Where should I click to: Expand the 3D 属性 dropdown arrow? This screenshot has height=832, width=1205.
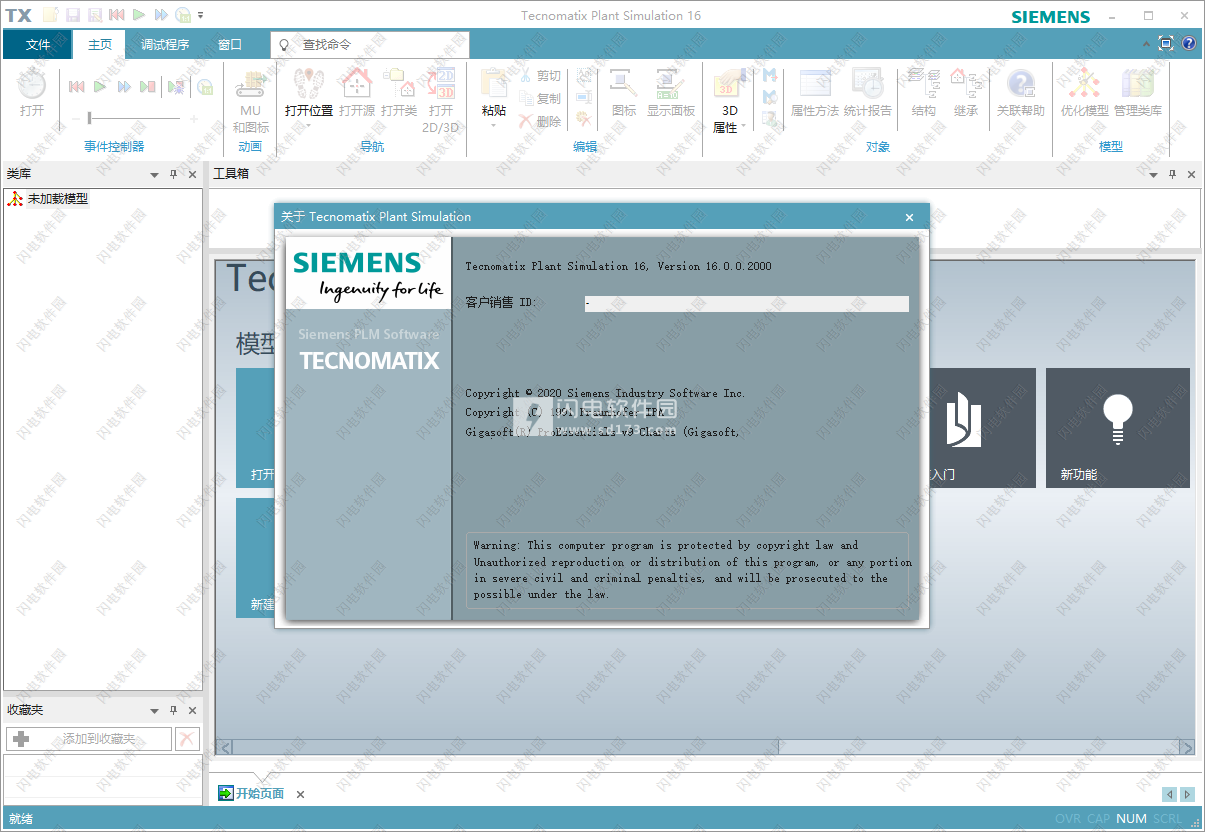pyautogui.click(x=743, y=127)
